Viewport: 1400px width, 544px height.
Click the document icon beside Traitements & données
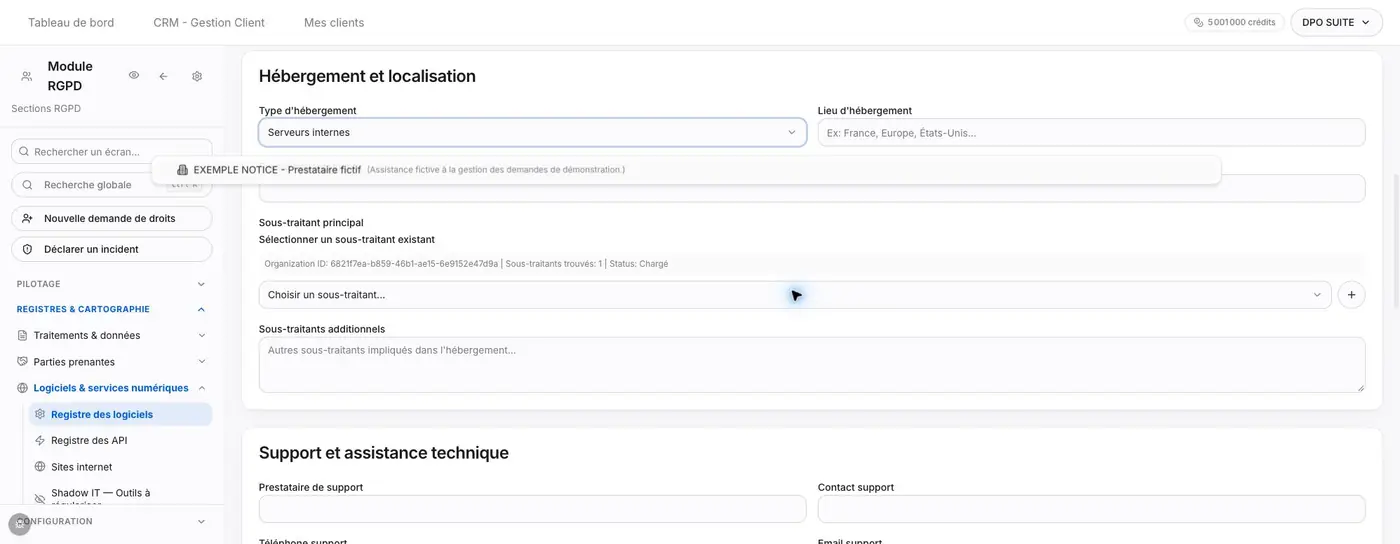23,336
